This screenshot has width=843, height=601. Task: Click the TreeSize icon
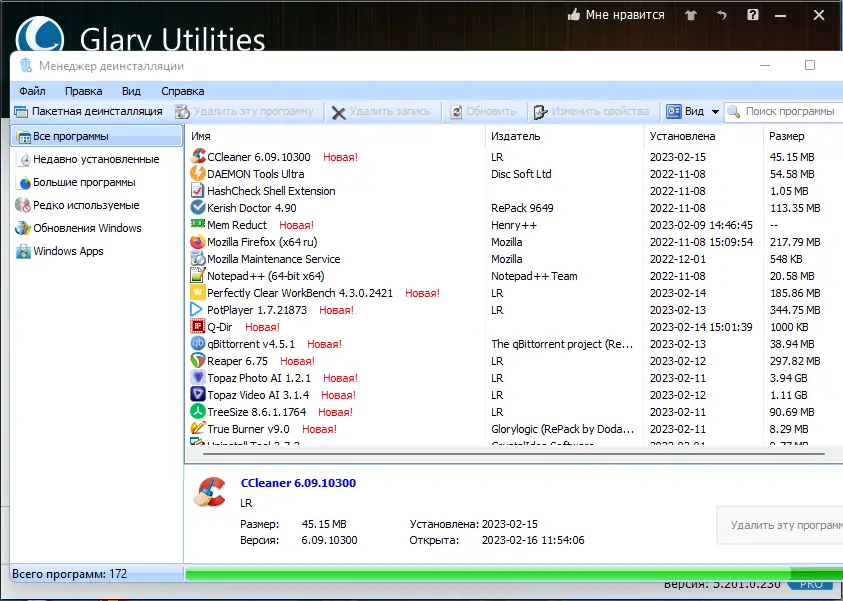[198, 412]
